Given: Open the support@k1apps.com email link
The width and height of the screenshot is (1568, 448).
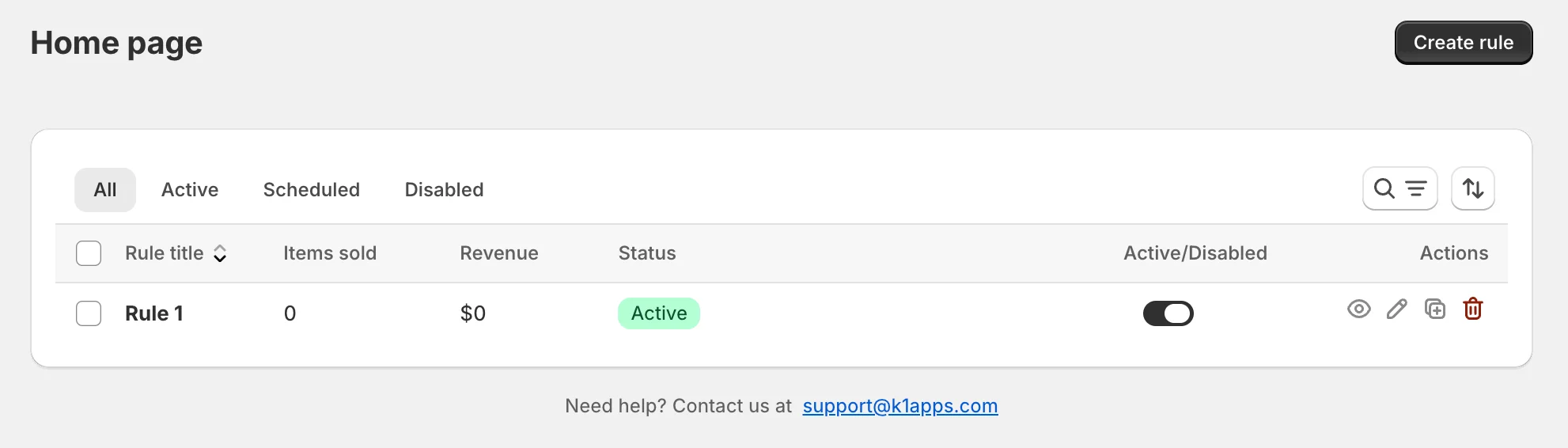Looking at the screenshot, I should pos(900,406).
